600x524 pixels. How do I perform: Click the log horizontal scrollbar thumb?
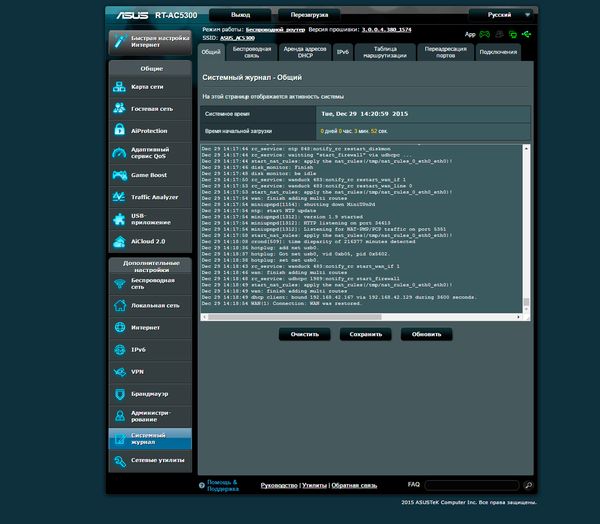[295, 317]
